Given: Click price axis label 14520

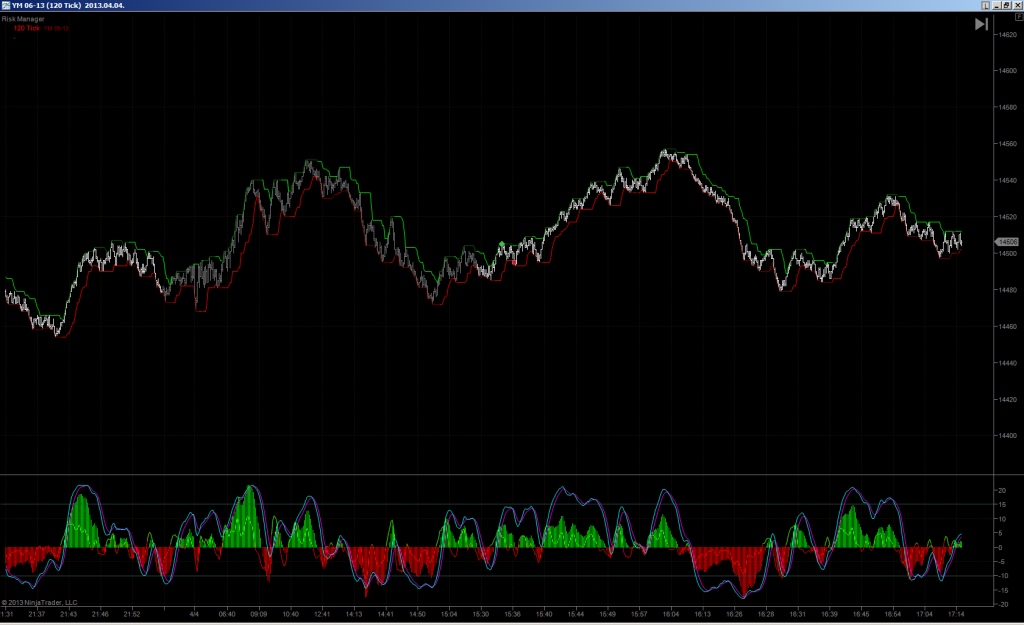Looking at the screenshot, I should 1008,217.
